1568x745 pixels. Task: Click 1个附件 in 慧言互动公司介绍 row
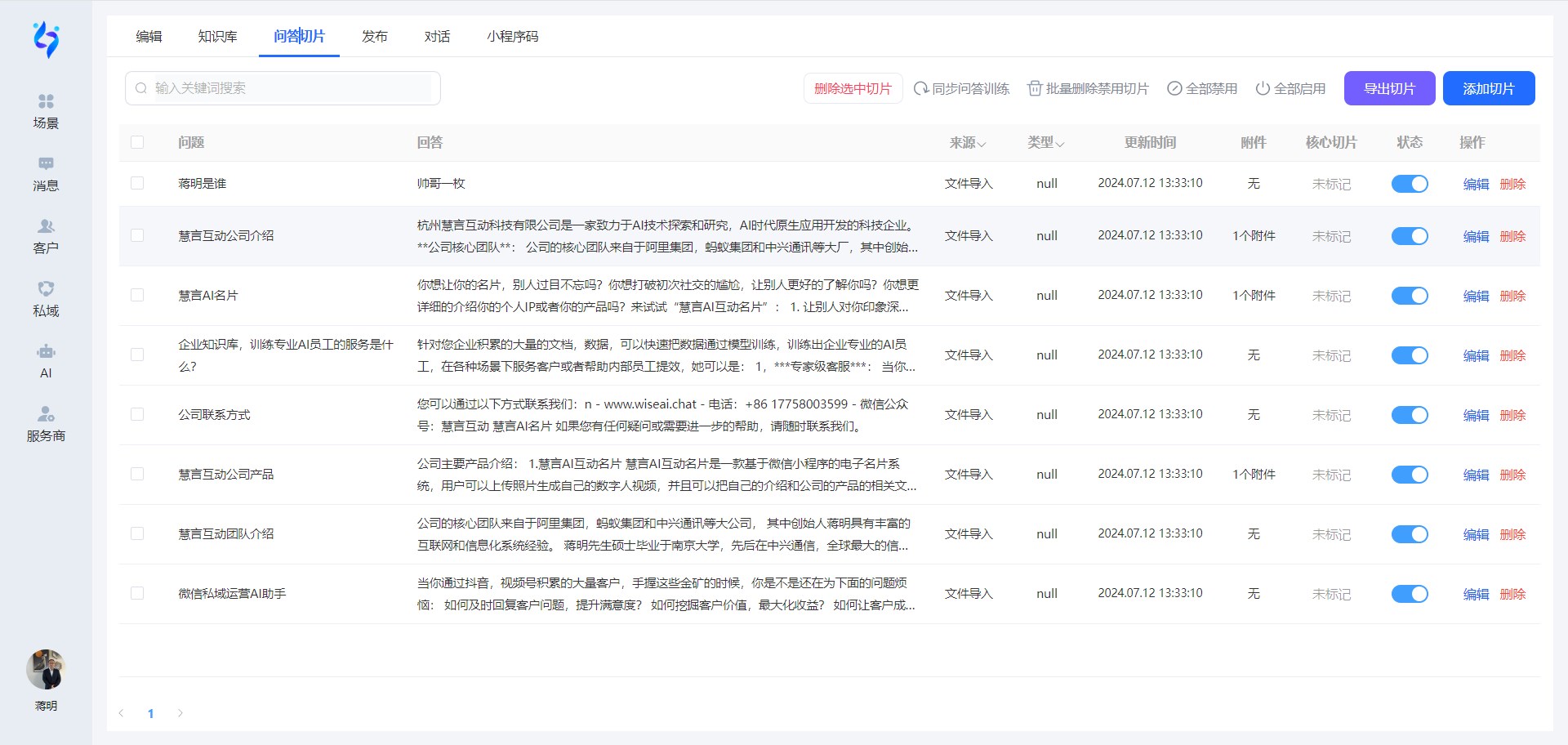[x=1254, y=236]
